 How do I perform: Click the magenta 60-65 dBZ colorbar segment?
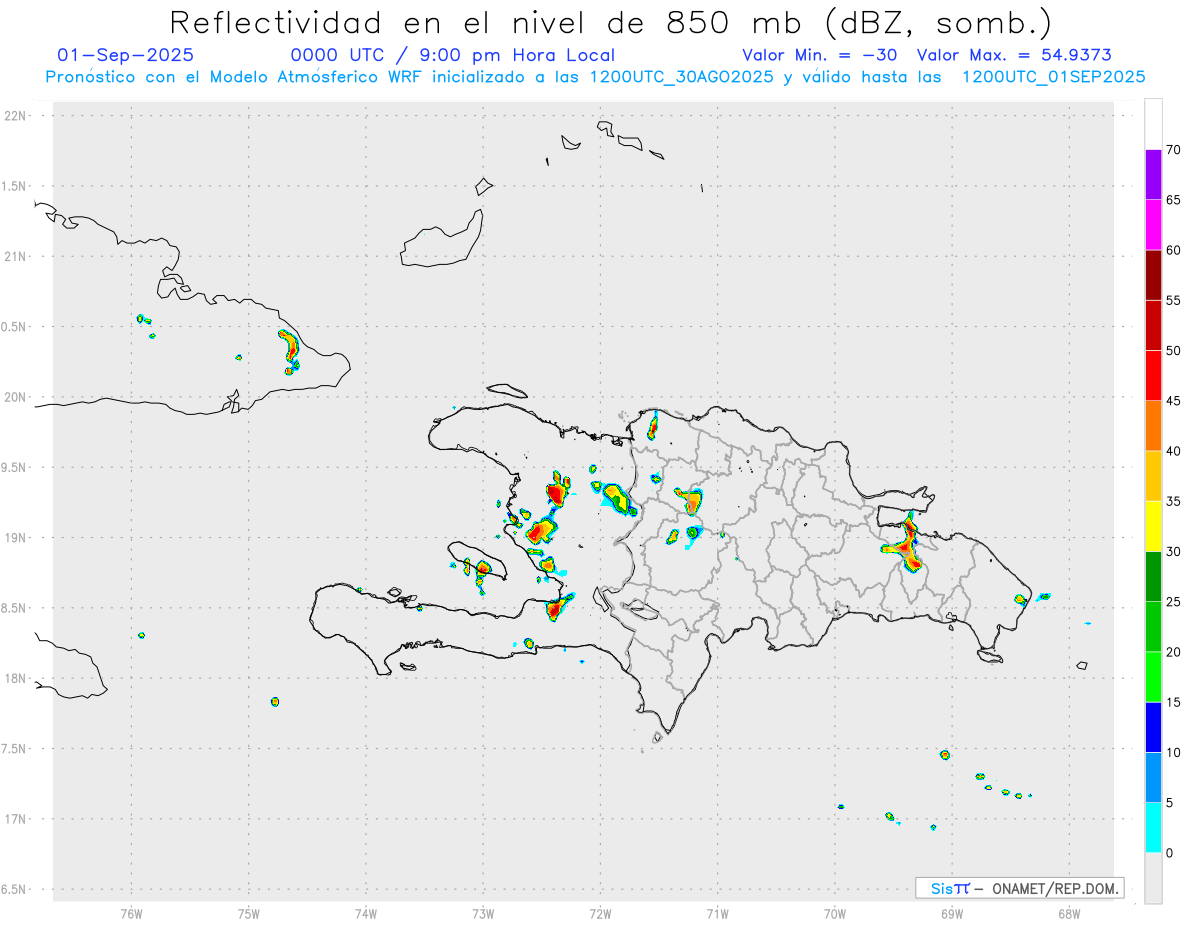1154,225
